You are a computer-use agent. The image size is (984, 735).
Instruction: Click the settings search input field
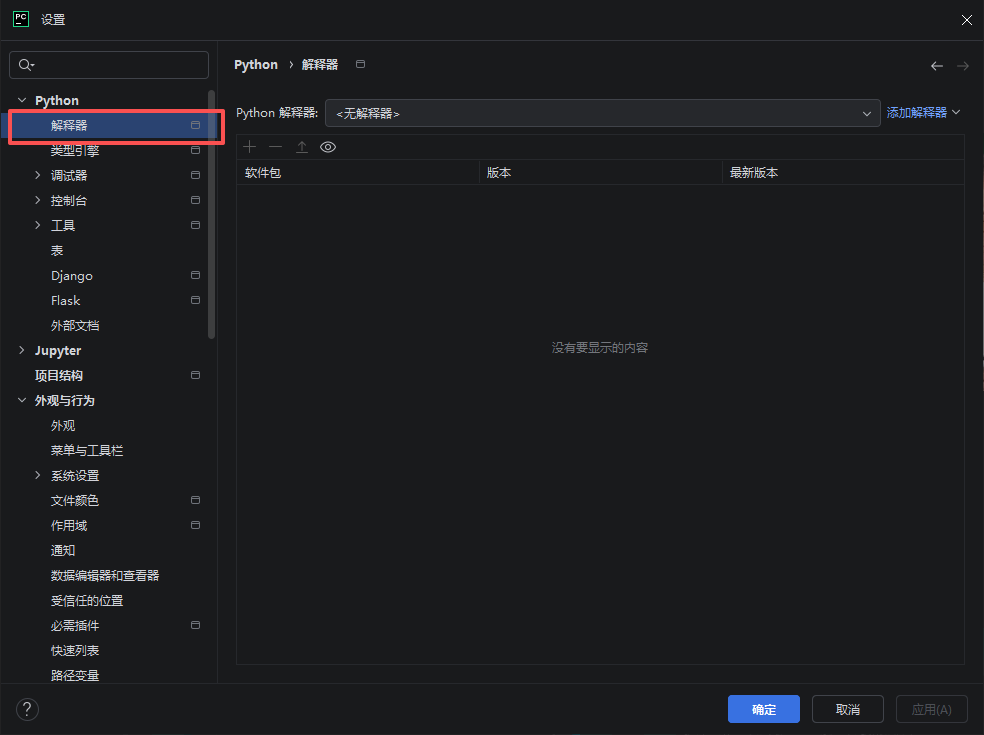109,65
